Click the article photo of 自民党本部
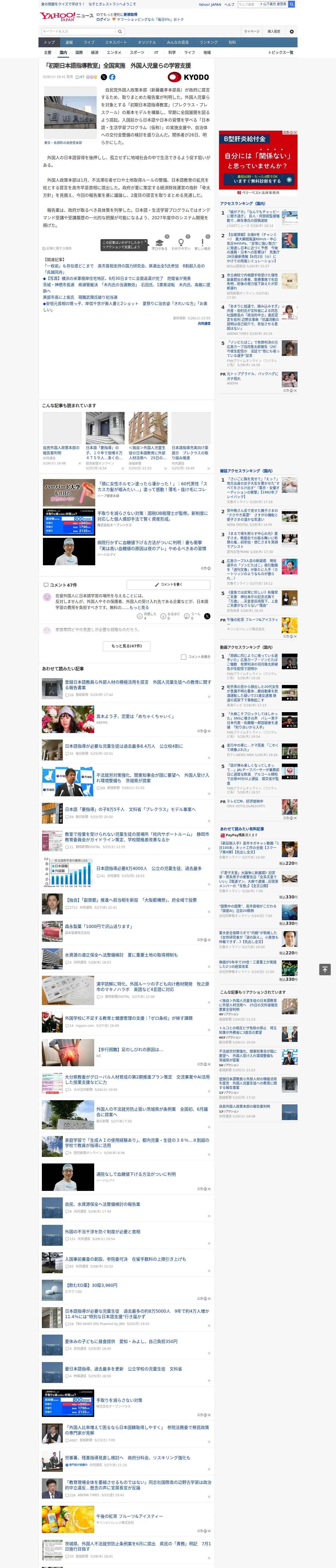The height and width of the screenshot is (1568, 336). (70, 112)
